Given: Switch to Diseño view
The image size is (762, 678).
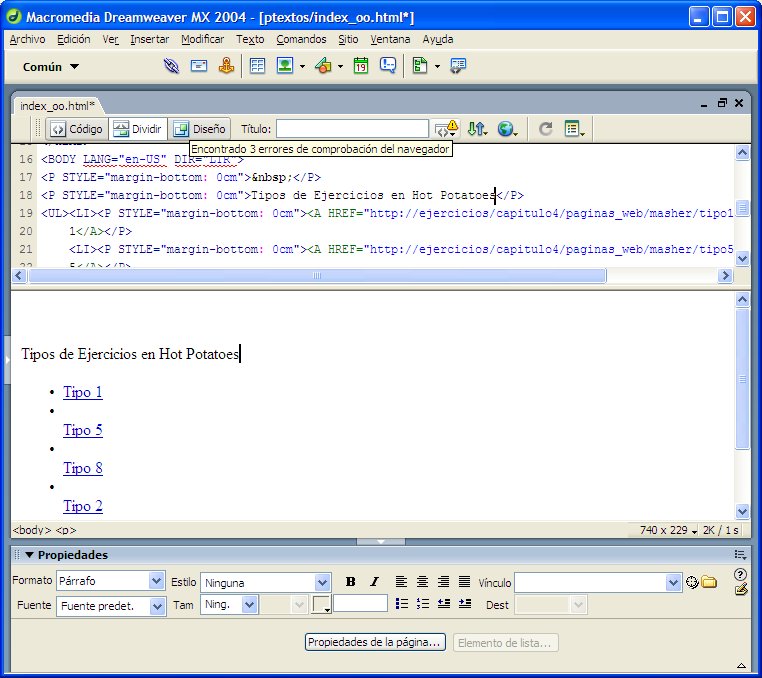Looking at the screenshot, I should (200, 129).
